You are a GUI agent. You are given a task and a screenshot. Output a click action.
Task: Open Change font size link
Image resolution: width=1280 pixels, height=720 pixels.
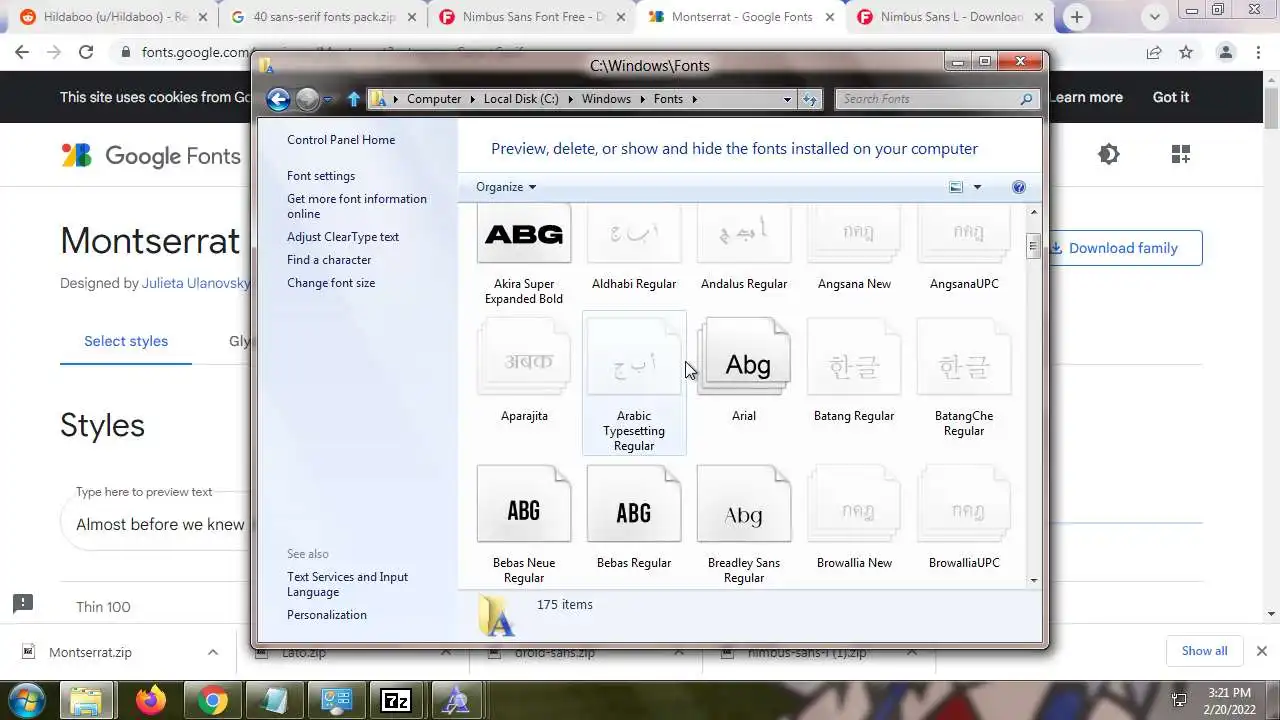[331, 283]
